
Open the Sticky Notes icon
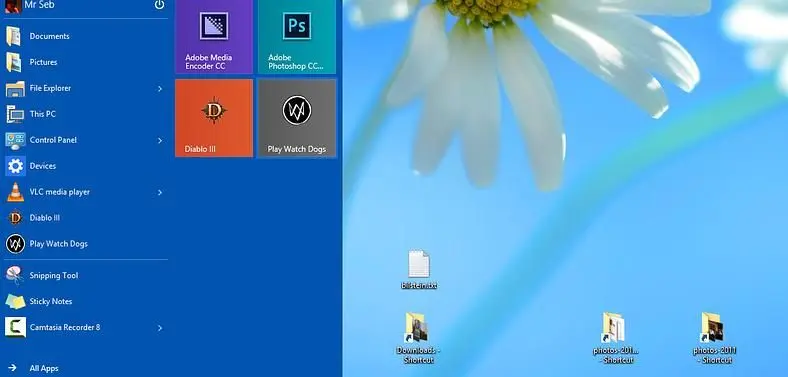tap(15, 301)
